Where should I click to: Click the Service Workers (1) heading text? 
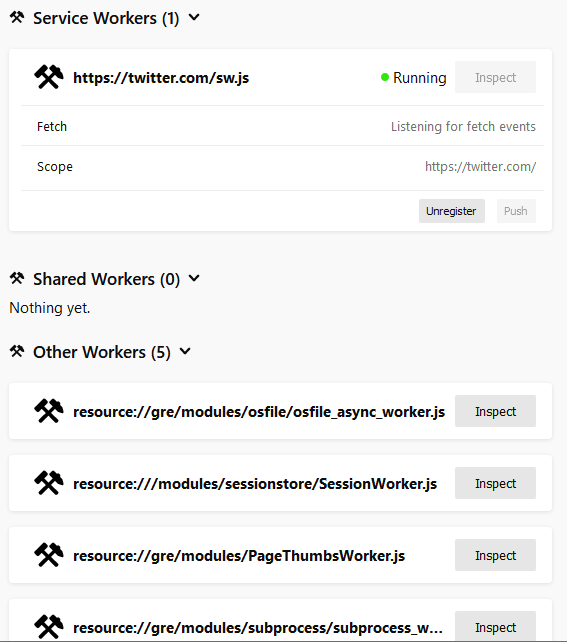pyautogui.click(x=106, y=18)
